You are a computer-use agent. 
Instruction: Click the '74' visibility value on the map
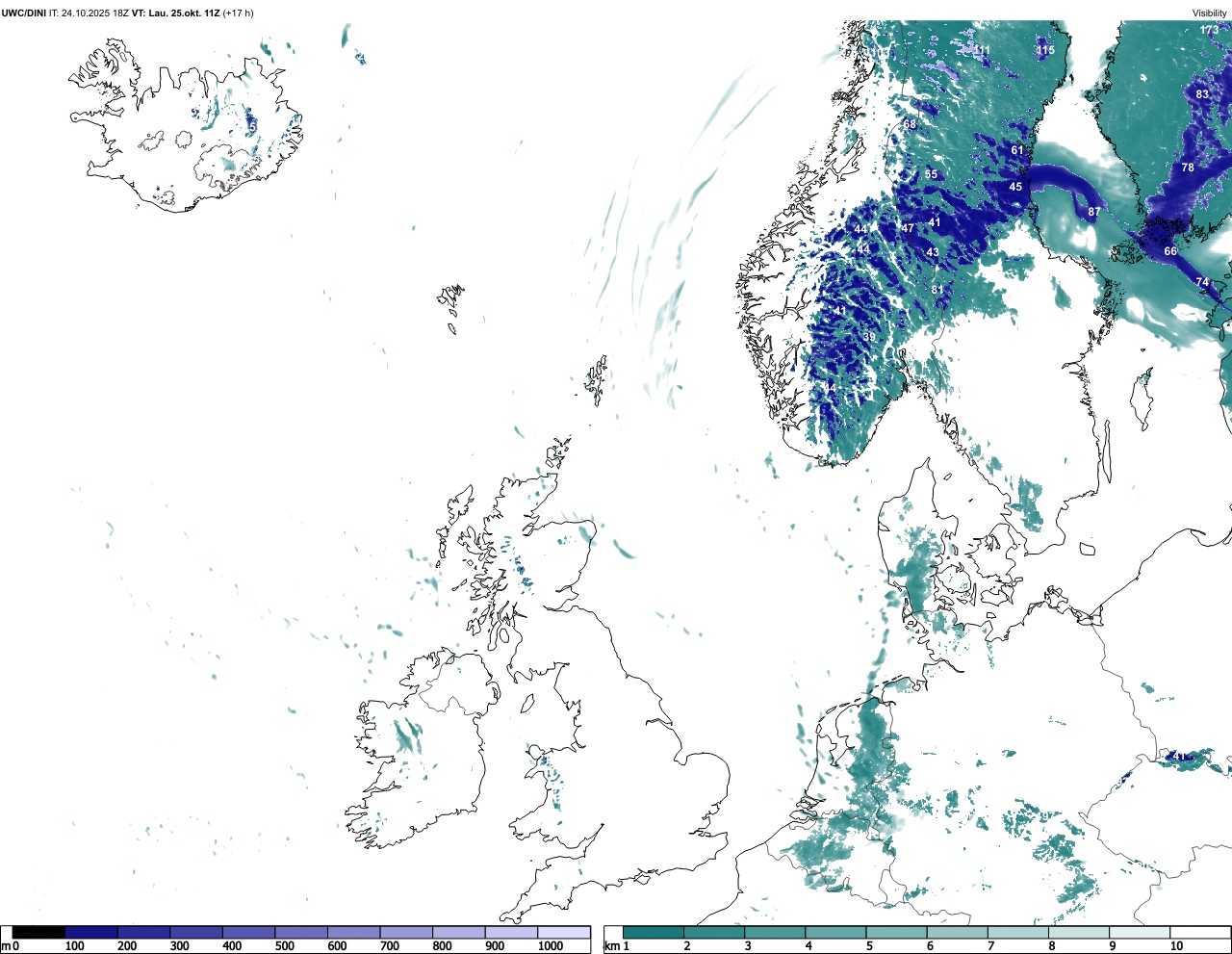[x=1202, y=282]
